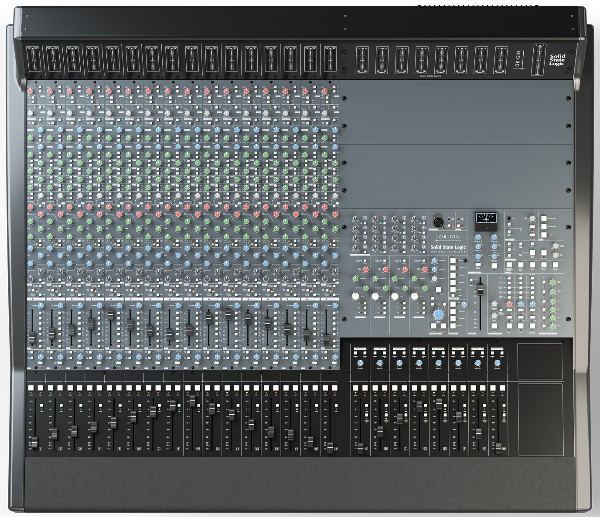Select the master meter beside the SSL logo
This screenshot has height=517, width=600.
pos(540,60)
